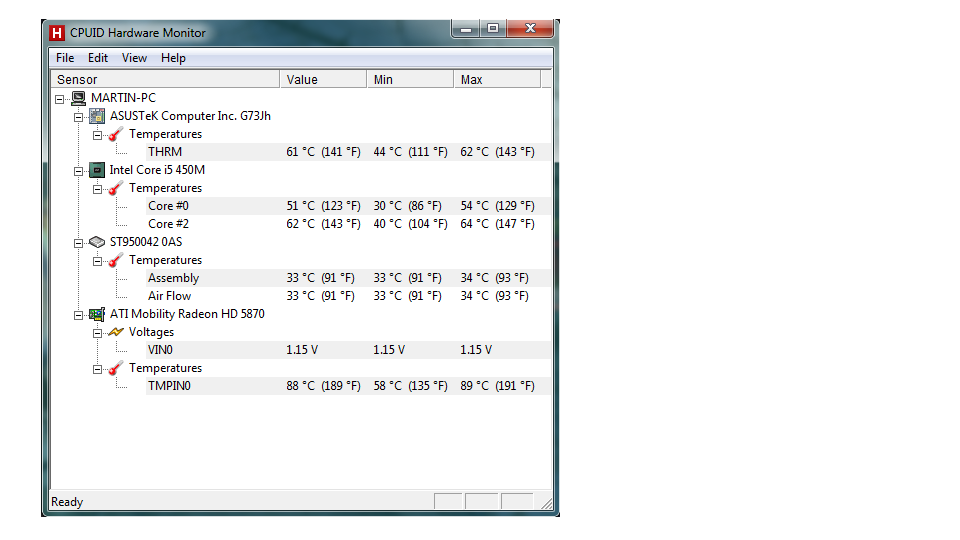Click the MARTIN-PC computer icon
Image resolution: width=960 pixels, height=540 pixels.
click(78, 98)
